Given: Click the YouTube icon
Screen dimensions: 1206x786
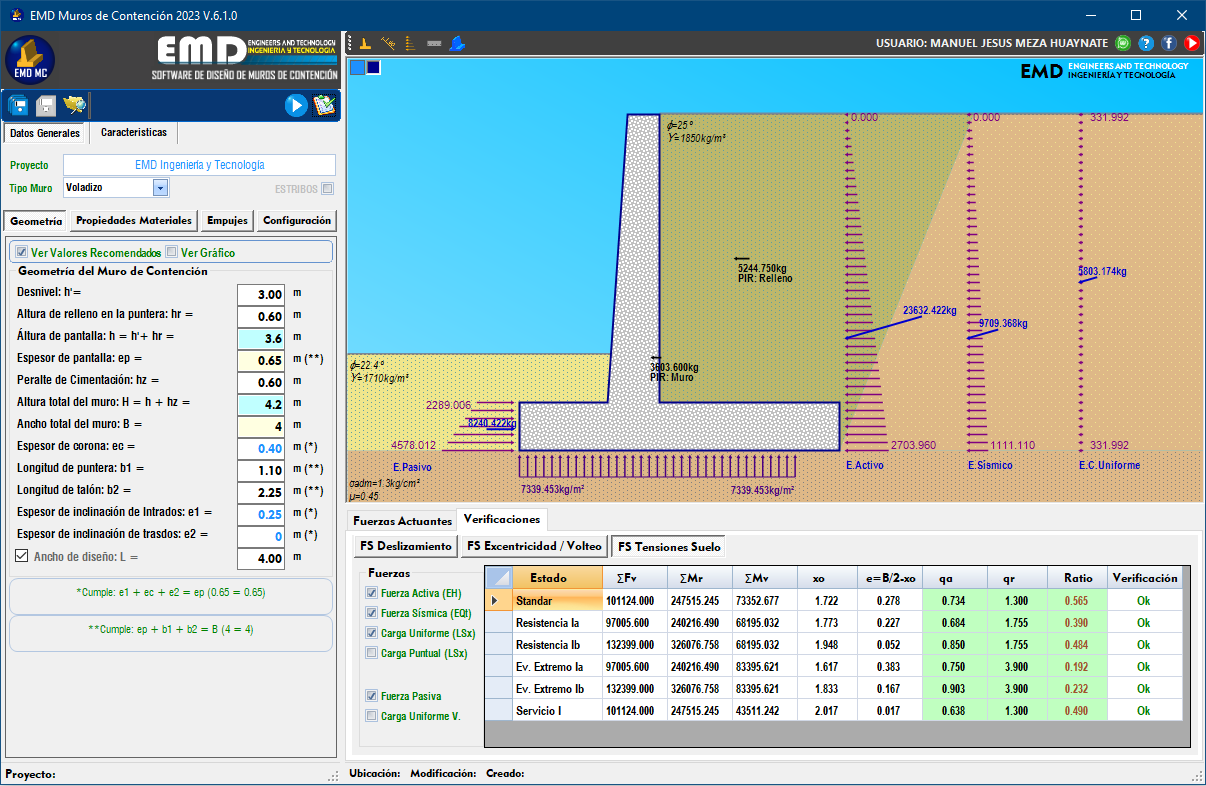Looking at the screenshot, I should 1191,43.
